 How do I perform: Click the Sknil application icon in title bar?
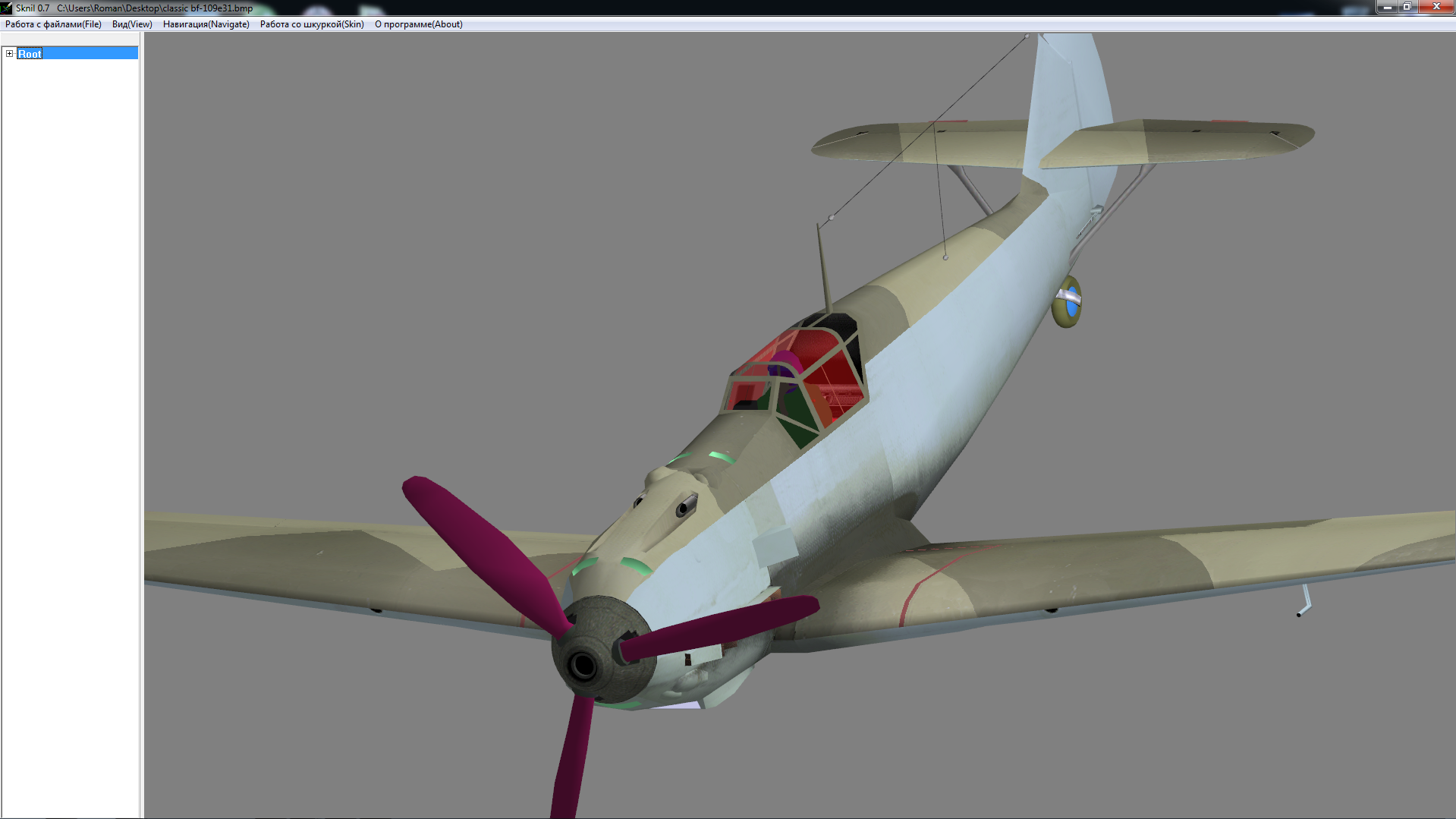pyautogui.click(x=7, y=8)
